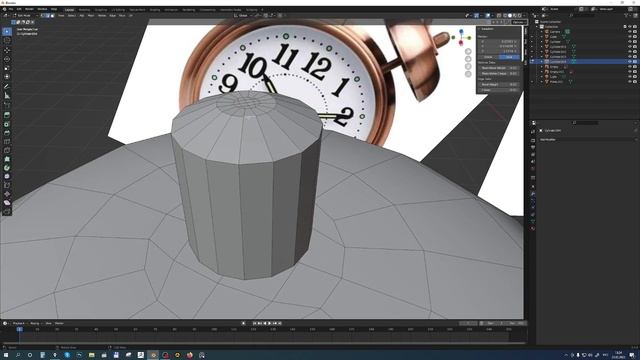Select the Bevel tool
This screenshot has height=360, width=640.
point(7,133)
